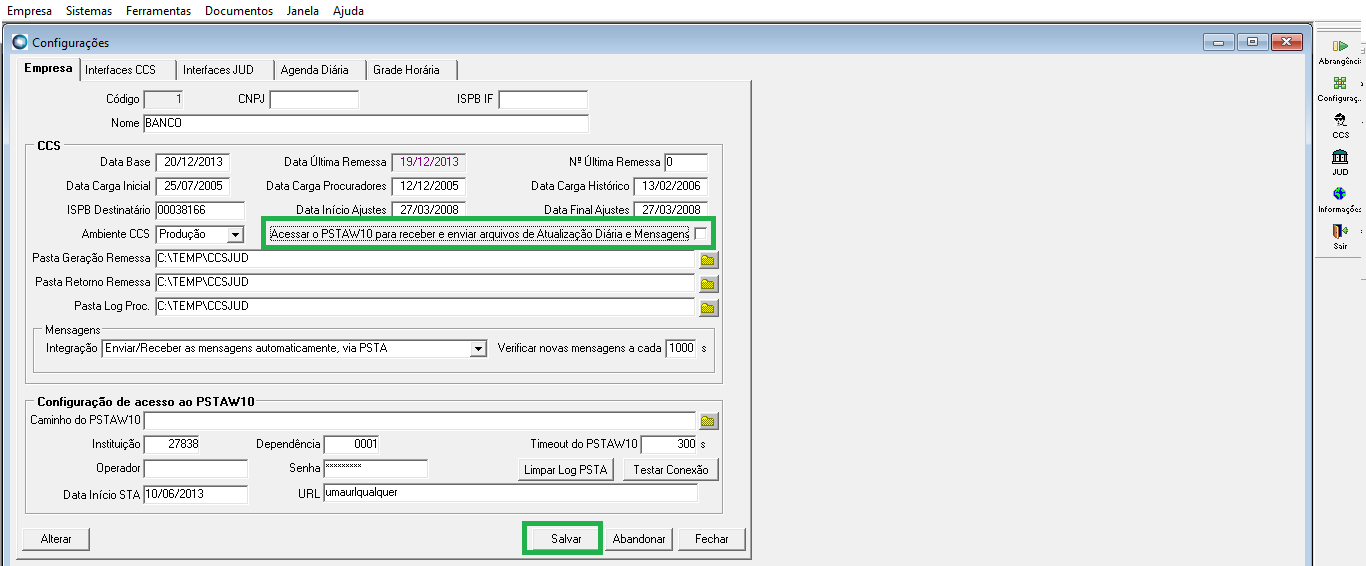Viewport: 1366px width, 566px height.
Task: Open the Ajuda menu
Action: coord(349,11)
